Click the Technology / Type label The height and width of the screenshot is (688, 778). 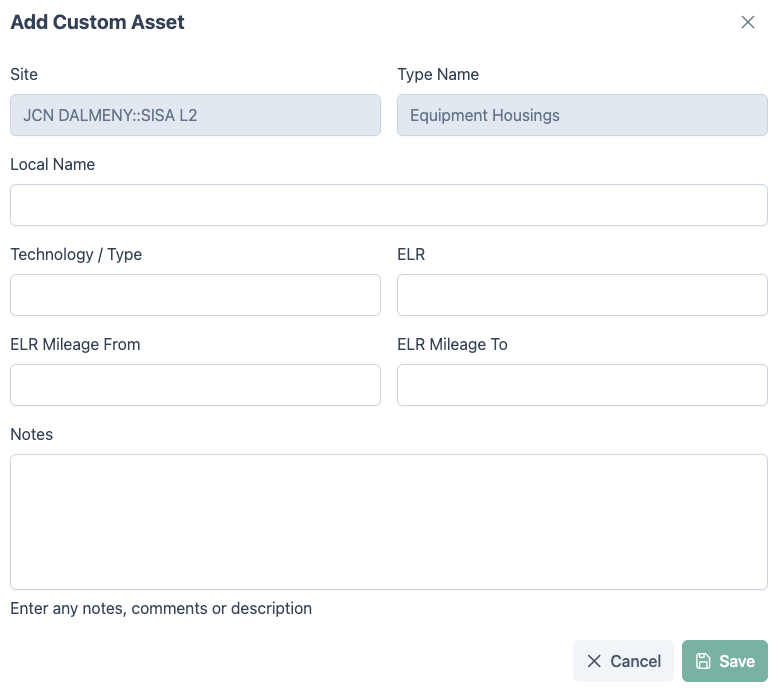pyautogui.click(x=76, y=254)
